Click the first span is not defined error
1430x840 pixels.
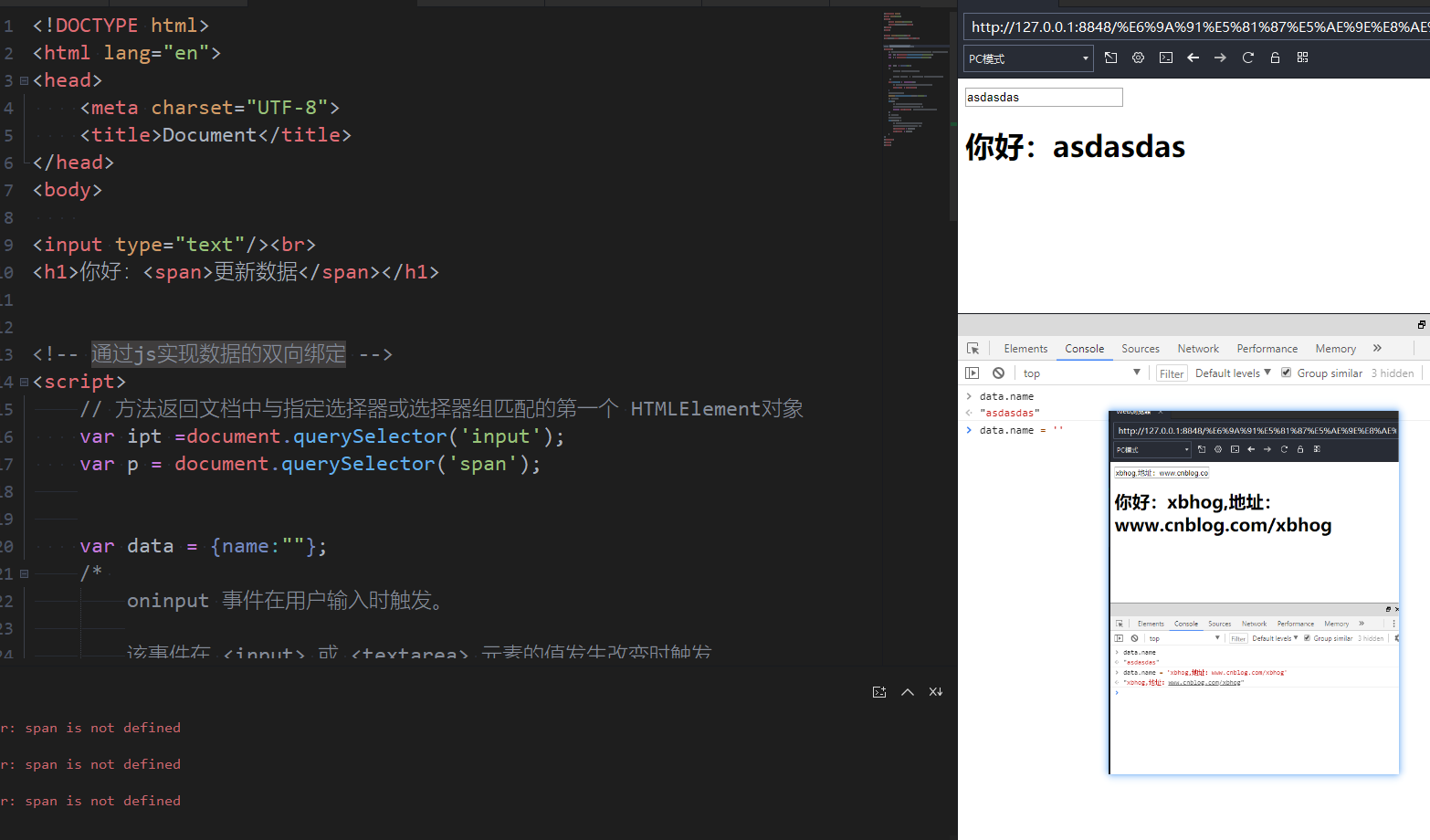point(90,728)
